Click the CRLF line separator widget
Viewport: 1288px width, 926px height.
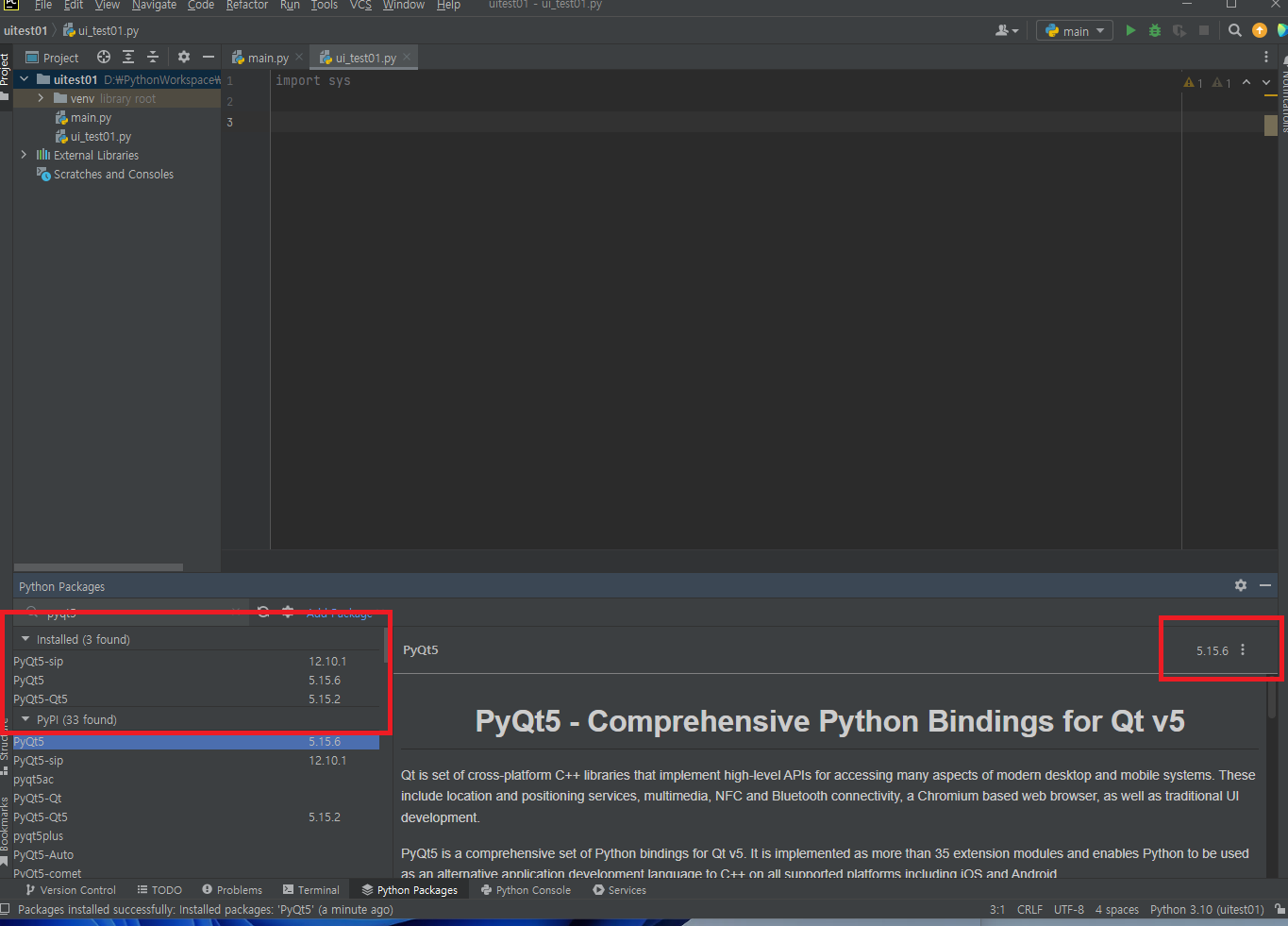(1029, 909)
